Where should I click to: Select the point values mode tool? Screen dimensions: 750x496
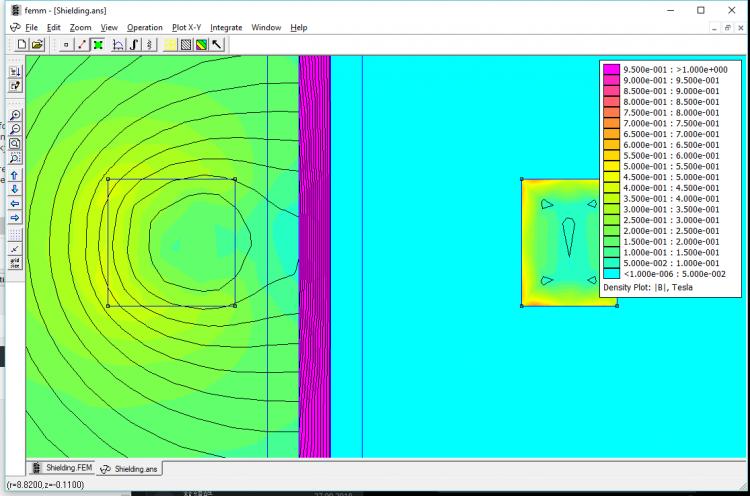point(66,45)
